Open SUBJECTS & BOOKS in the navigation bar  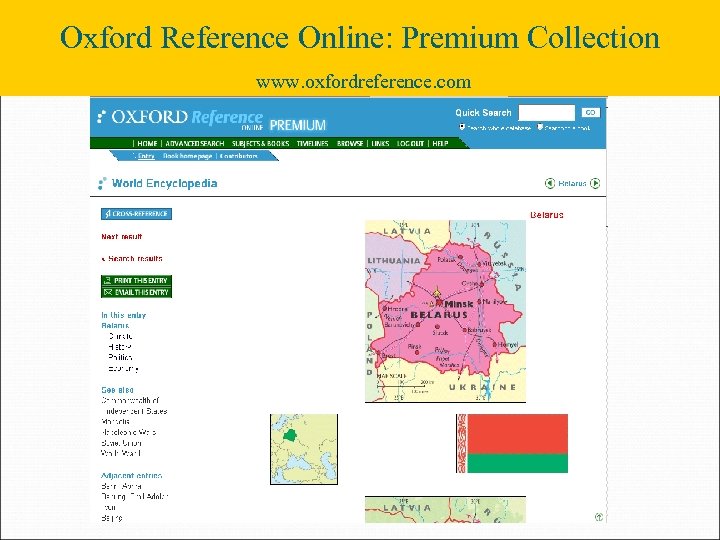click(260, 143)
